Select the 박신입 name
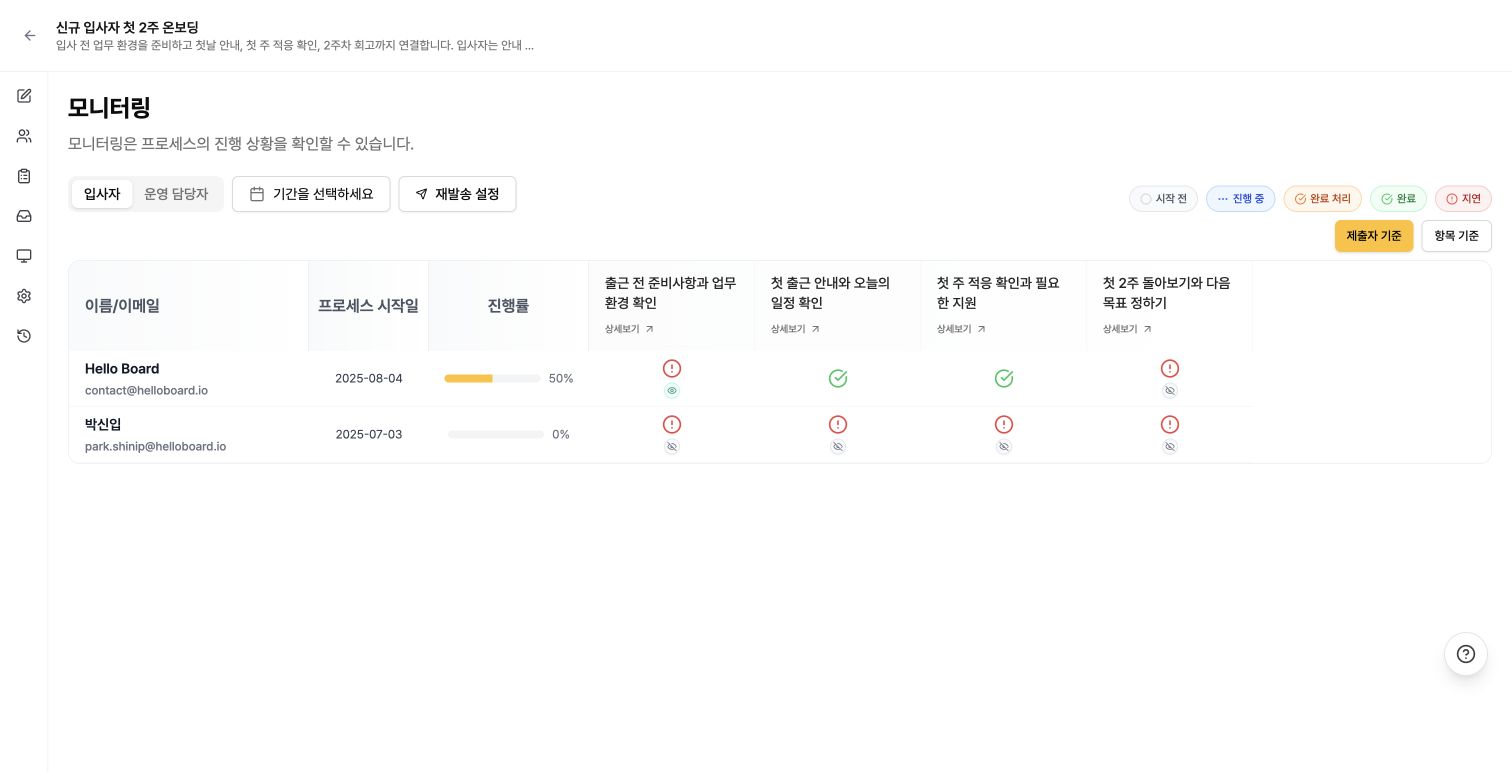This screenshot has width=1512, height=772. click(103, 425)
